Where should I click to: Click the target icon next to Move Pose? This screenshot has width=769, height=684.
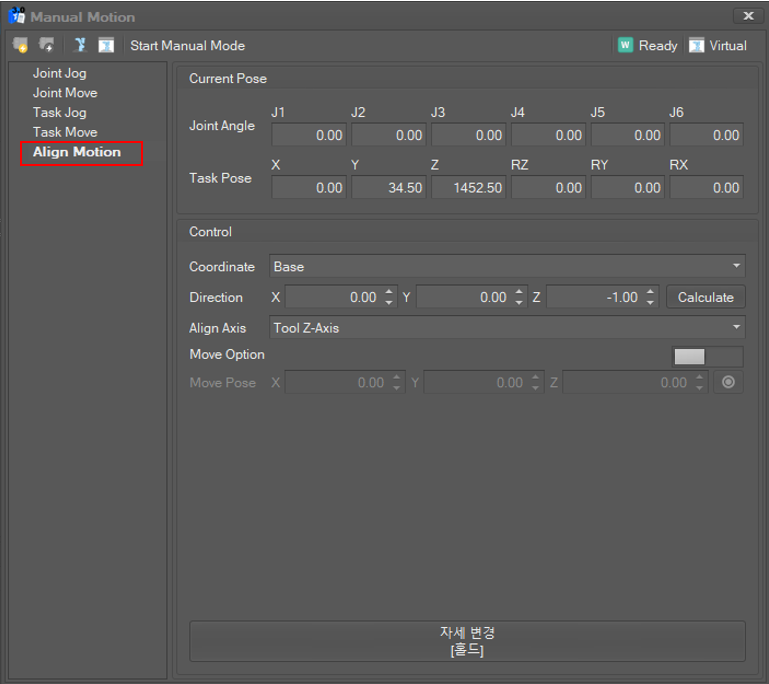coord(727,382)
